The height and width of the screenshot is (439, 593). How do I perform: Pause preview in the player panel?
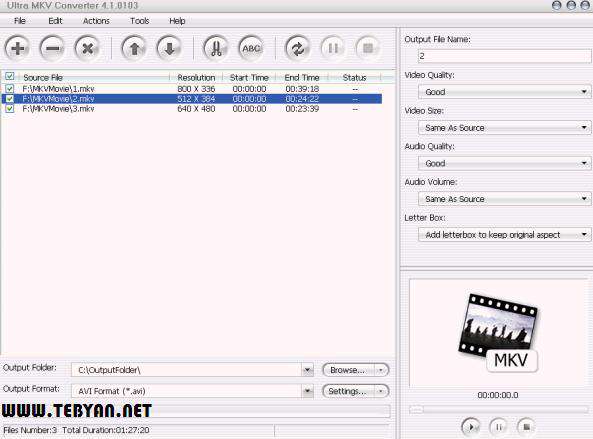(499, 427)
